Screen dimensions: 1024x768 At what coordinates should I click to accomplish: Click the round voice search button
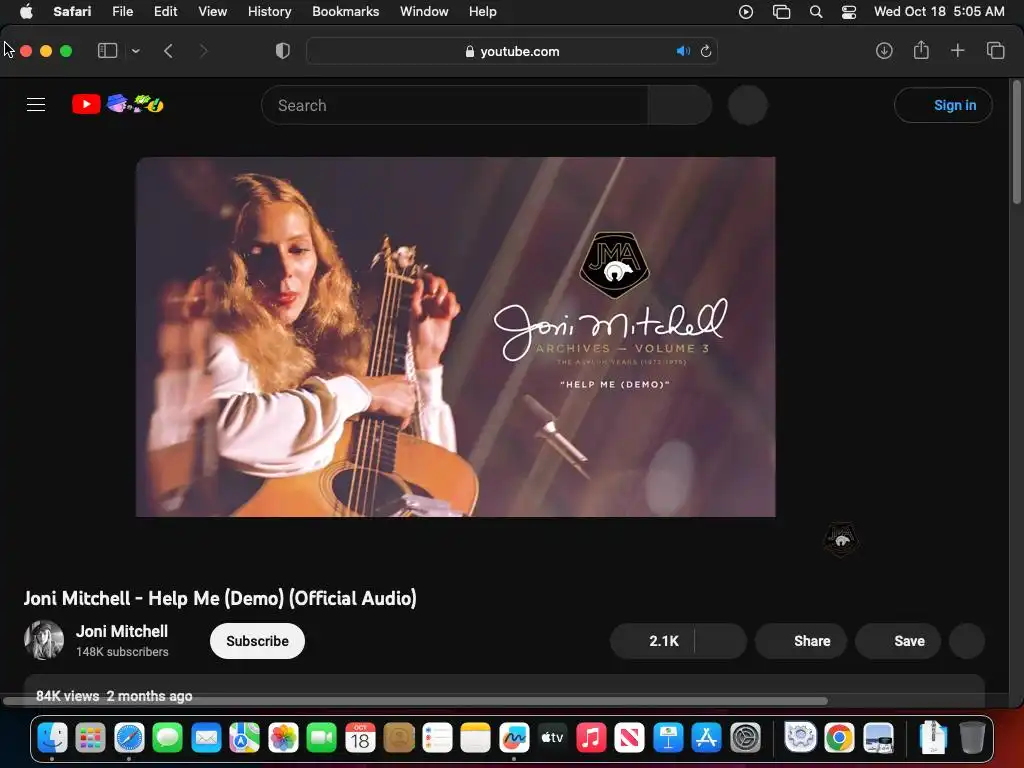pyautogui.click(x=748, y=105)
